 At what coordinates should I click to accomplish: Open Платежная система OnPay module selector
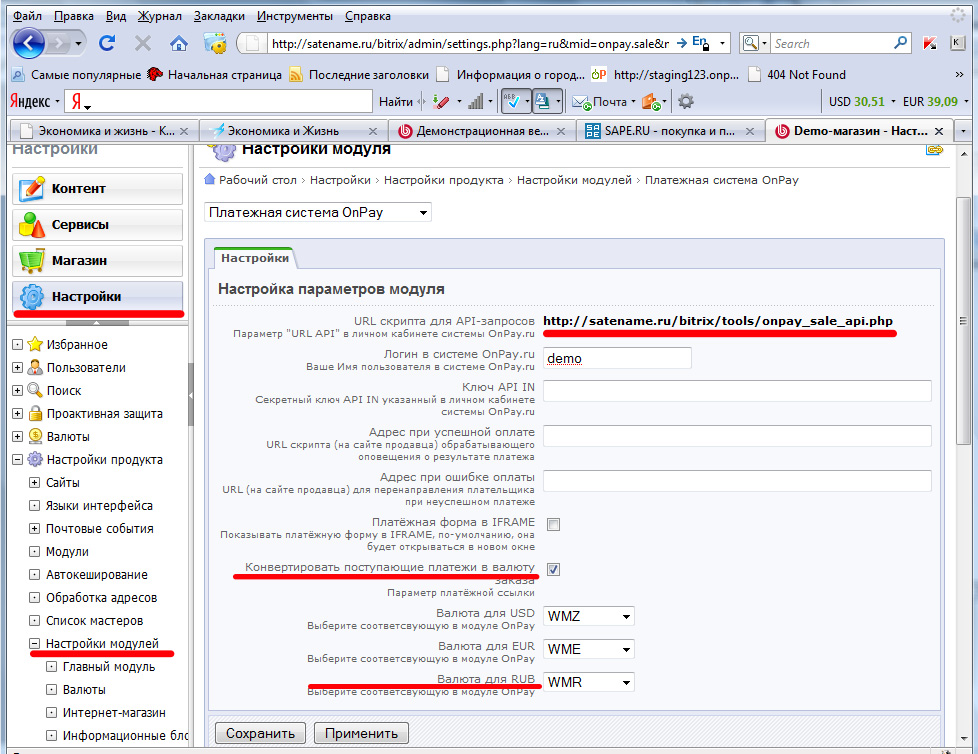pyautogui.click(x=317, y=212)
